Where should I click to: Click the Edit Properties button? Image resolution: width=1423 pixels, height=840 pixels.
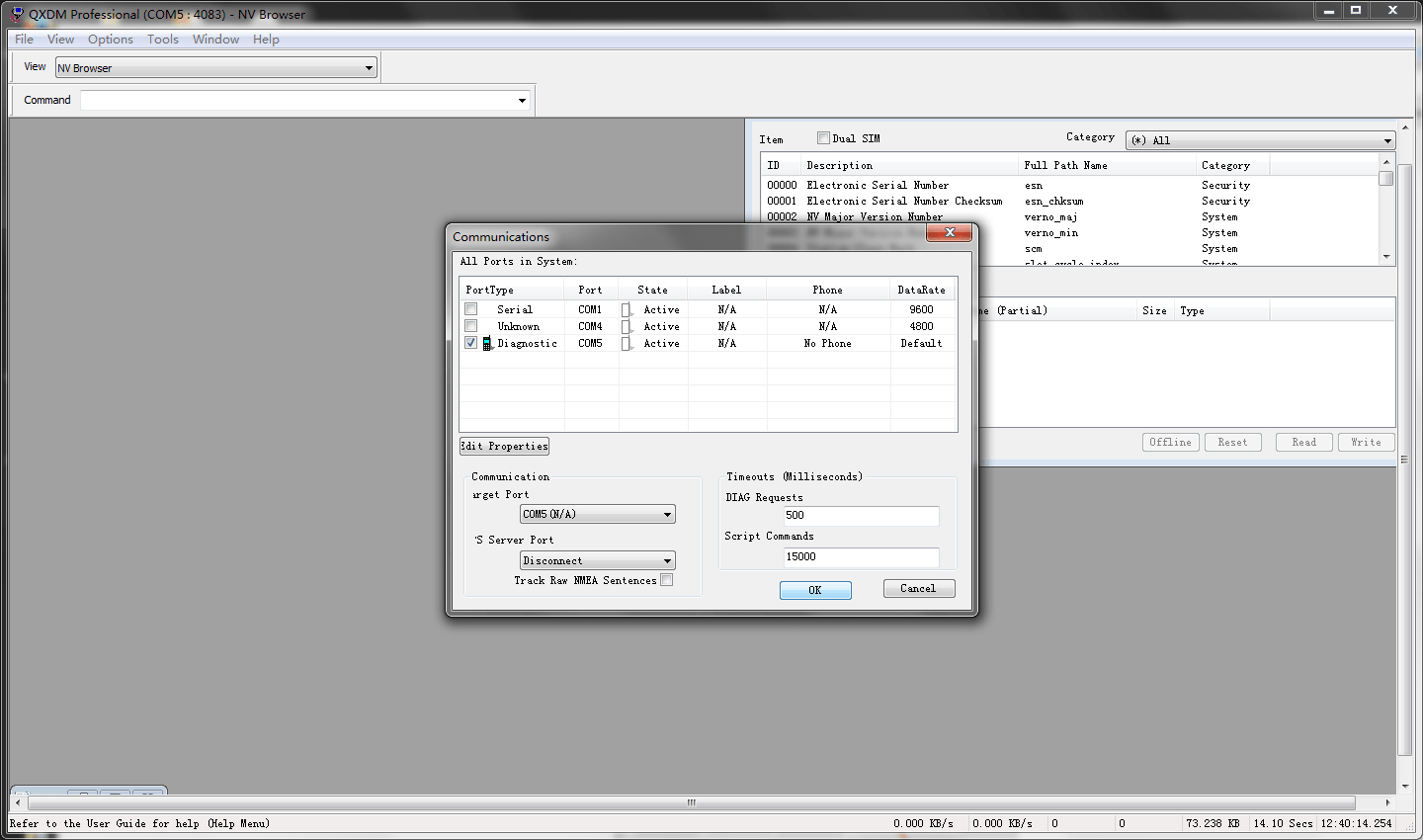pyautogui.click(x=504, y=447)
